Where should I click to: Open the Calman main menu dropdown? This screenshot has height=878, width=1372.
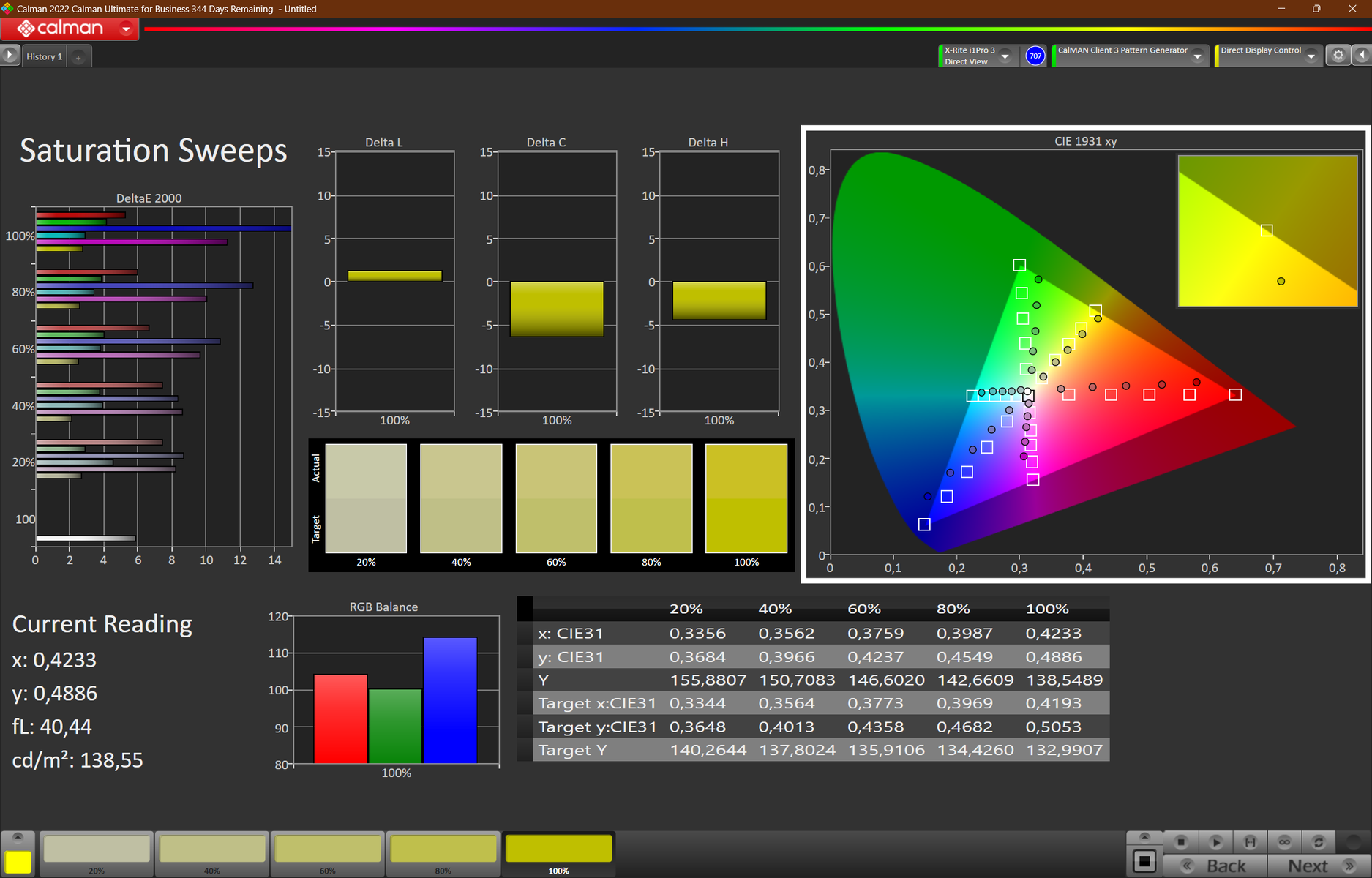pyautogui.click(x=126, y=29)
